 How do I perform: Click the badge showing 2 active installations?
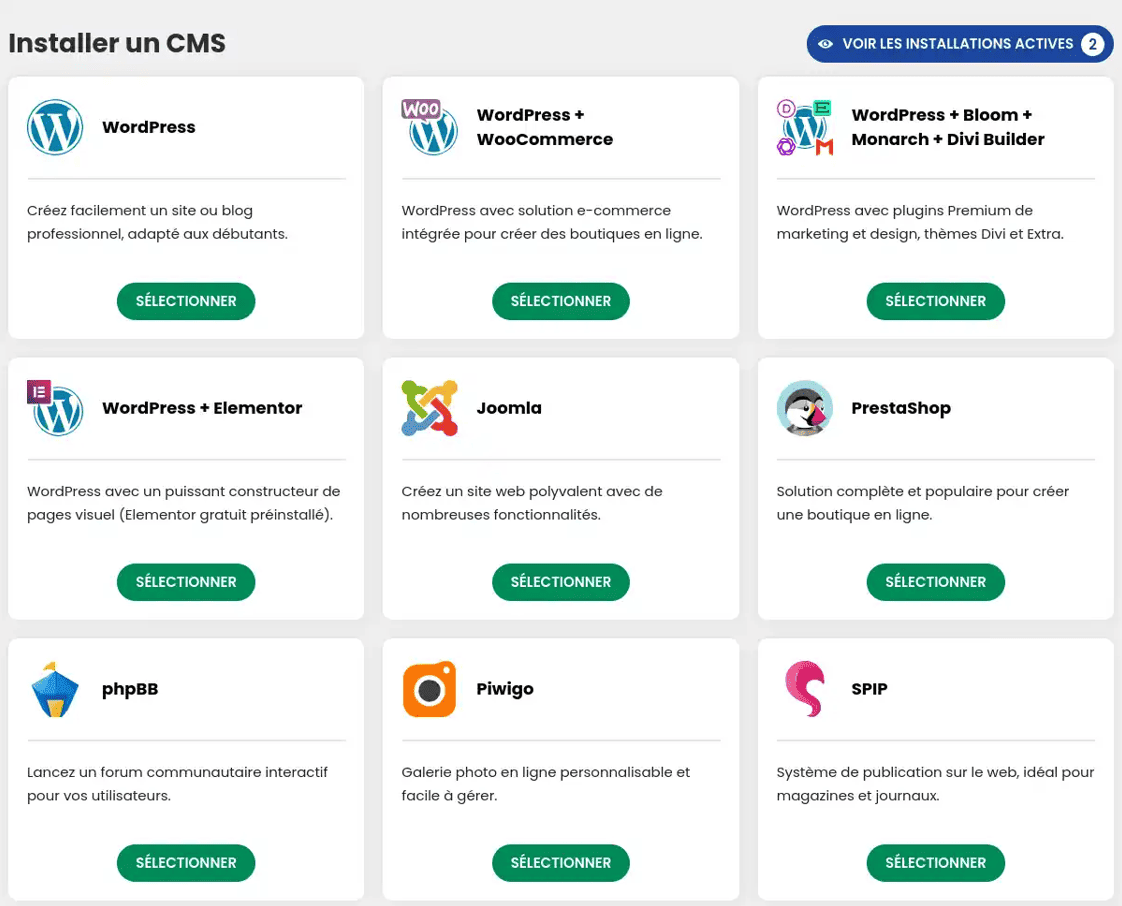[x=1092, y=44]
